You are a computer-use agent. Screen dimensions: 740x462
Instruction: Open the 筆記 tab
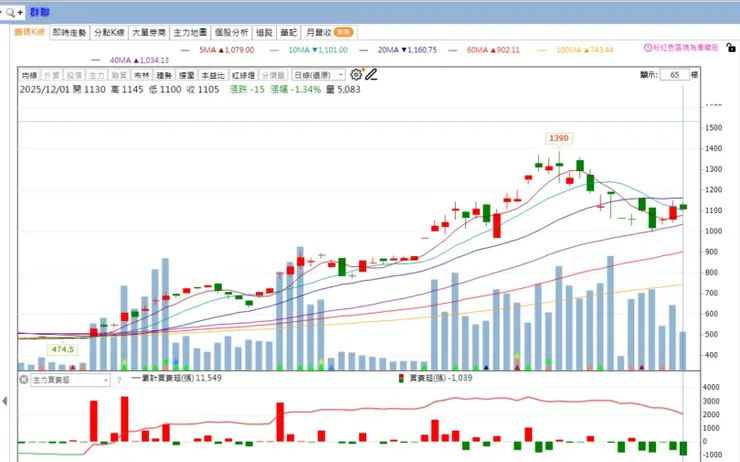pos(288,32)
